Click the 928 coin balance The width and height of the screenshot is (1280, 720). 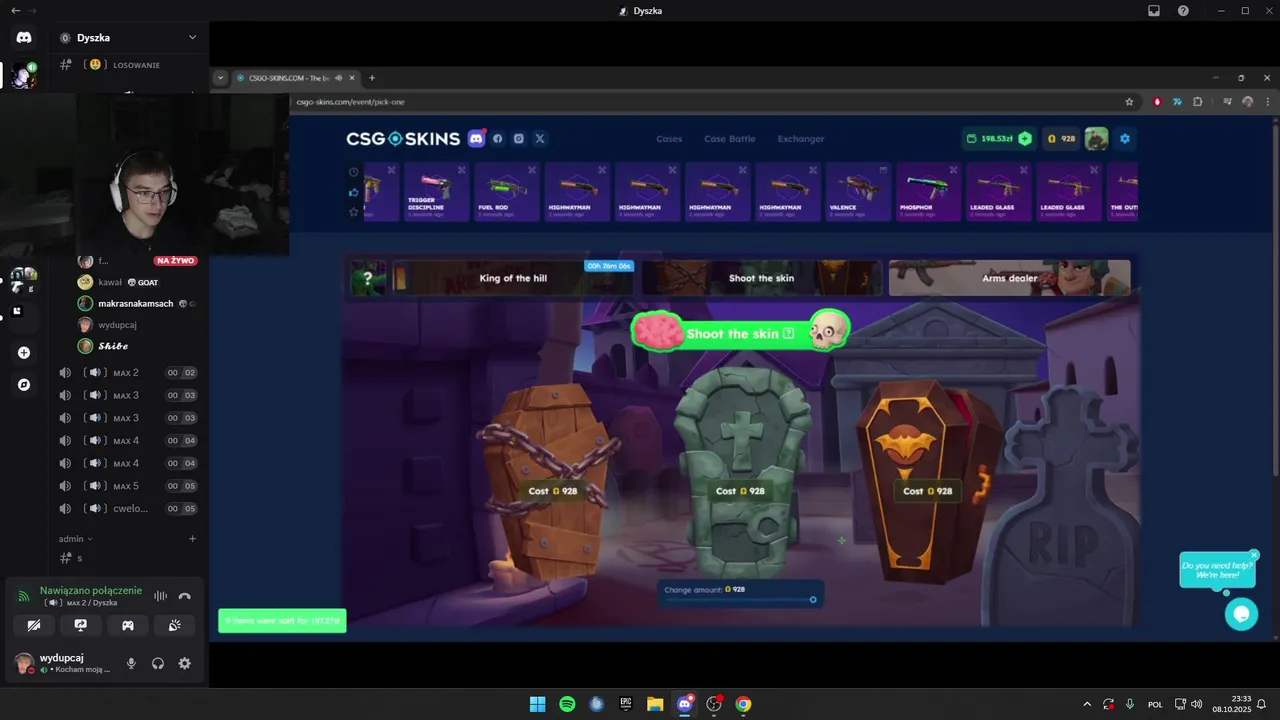(x=1061, y=138)
